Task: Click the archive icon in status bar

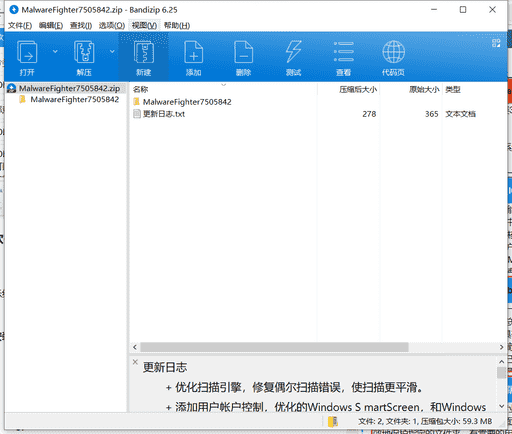Action: 333,421
